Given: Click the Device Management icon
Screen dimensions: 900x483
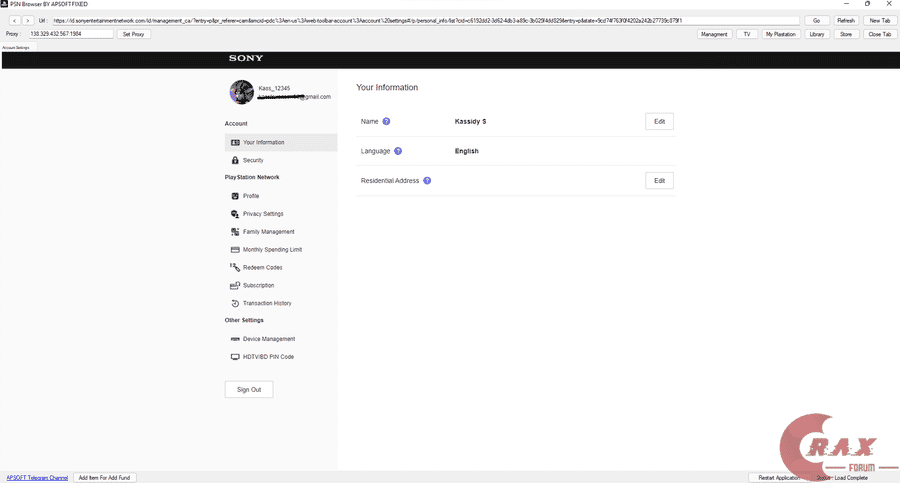Looking at the screenshot, I should pos(235,339).
